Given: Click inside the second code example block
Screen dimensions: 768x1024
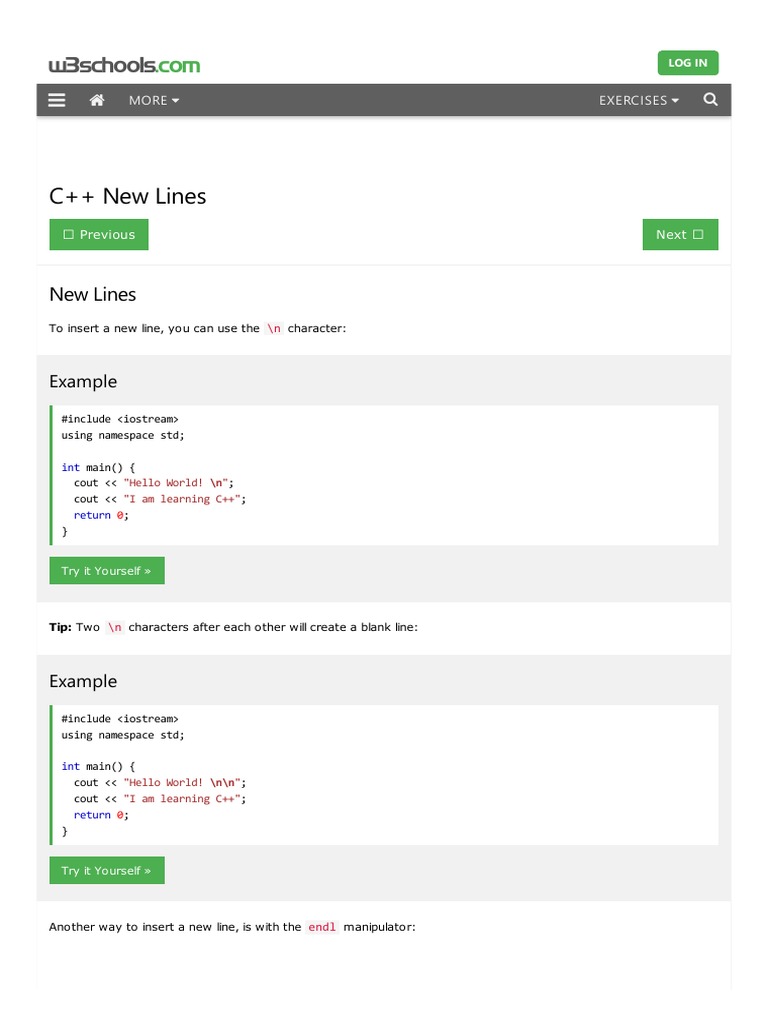Looking at the screenshot, I should 384,775.
